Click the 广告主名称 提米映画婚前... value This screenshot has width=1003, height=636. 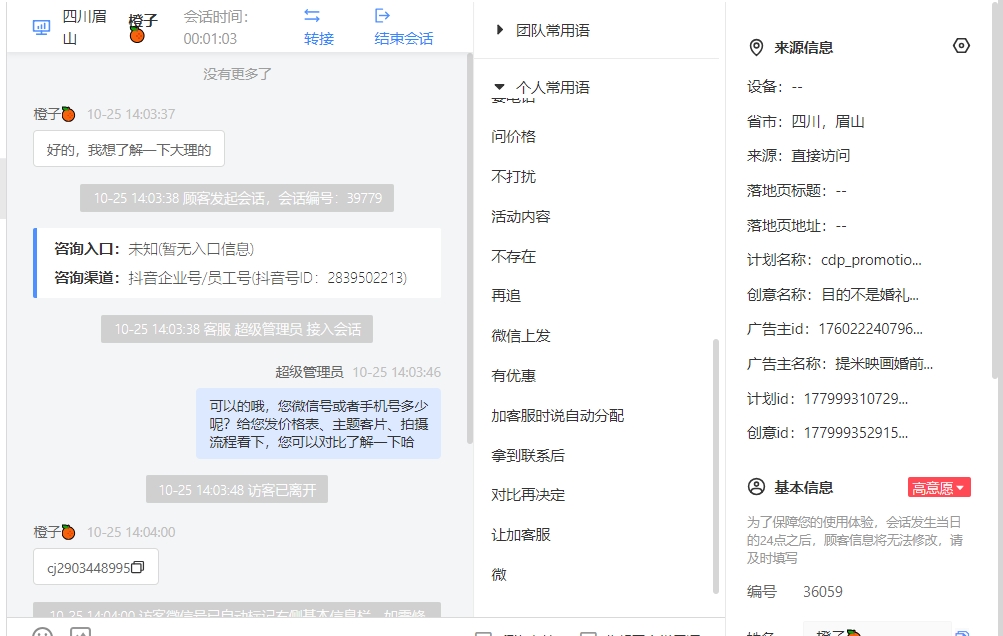(884, 364)
